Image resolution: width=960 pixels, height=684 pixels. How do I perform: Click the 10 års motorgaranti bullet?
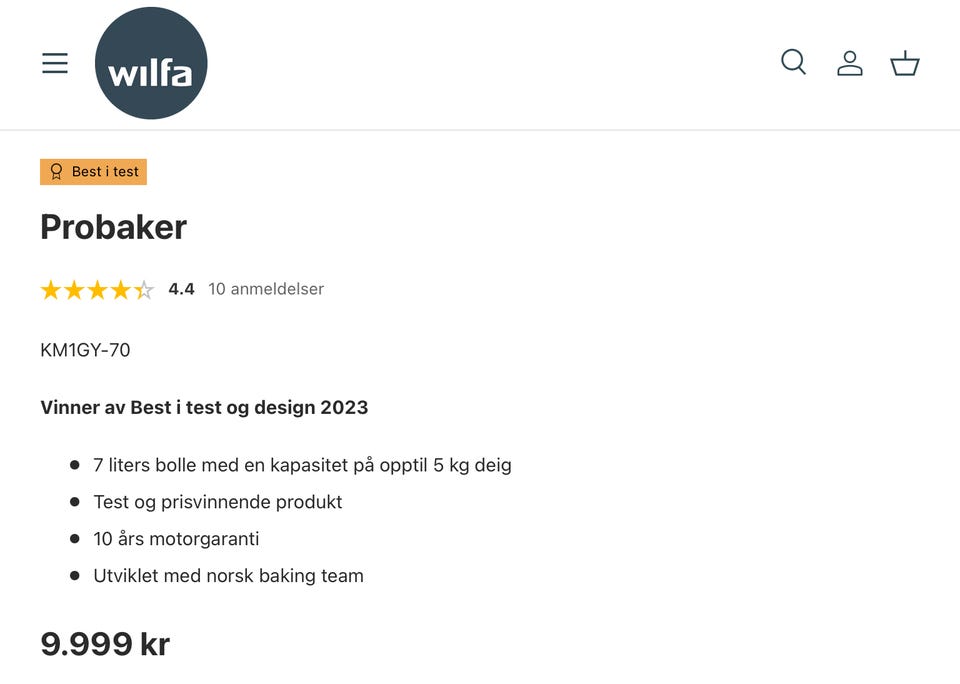[176, 539]
